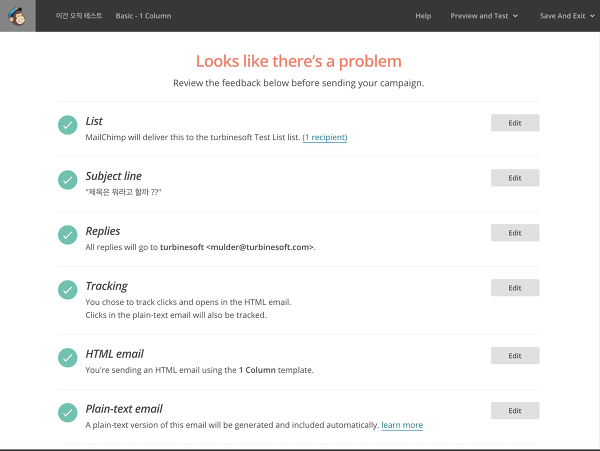Click the green checkmark beside Tracking
The image size is (600, 451).
[x=68, y=290]
